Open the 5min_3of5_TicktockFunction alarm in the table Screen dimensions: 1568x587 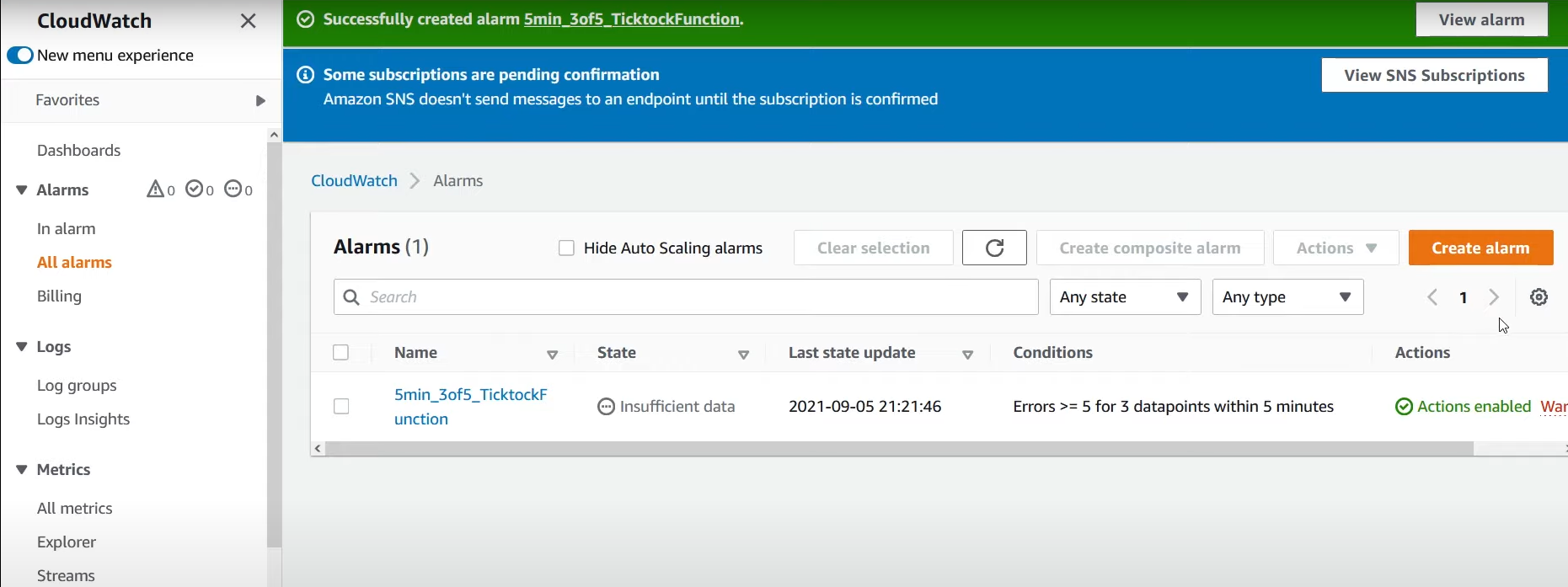tap(470, 407)
